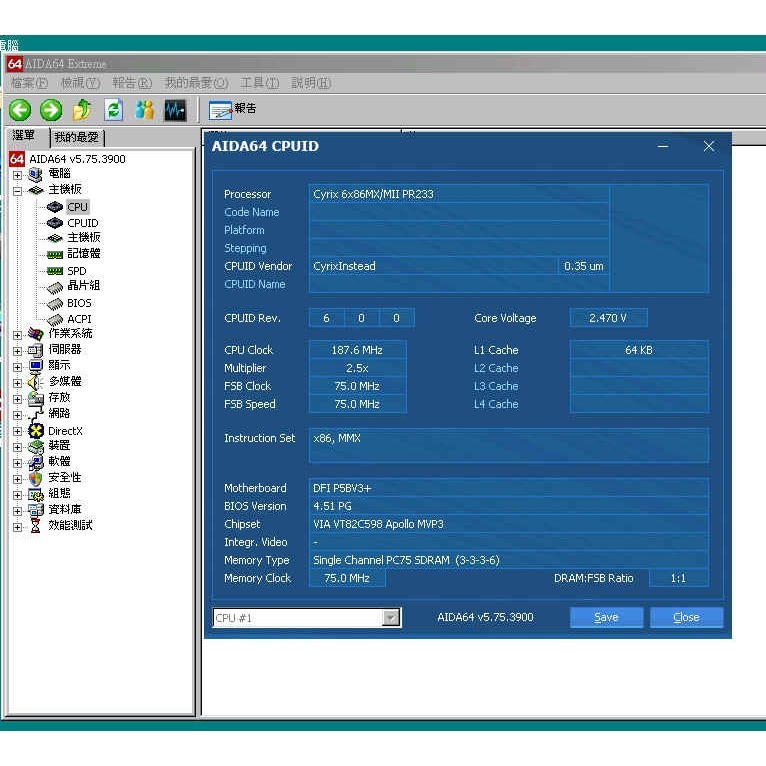Collapse the 主機板 tree node
The height and width of the screenshot is (766, 766).
pyautogui.click(x=18, y=191)
